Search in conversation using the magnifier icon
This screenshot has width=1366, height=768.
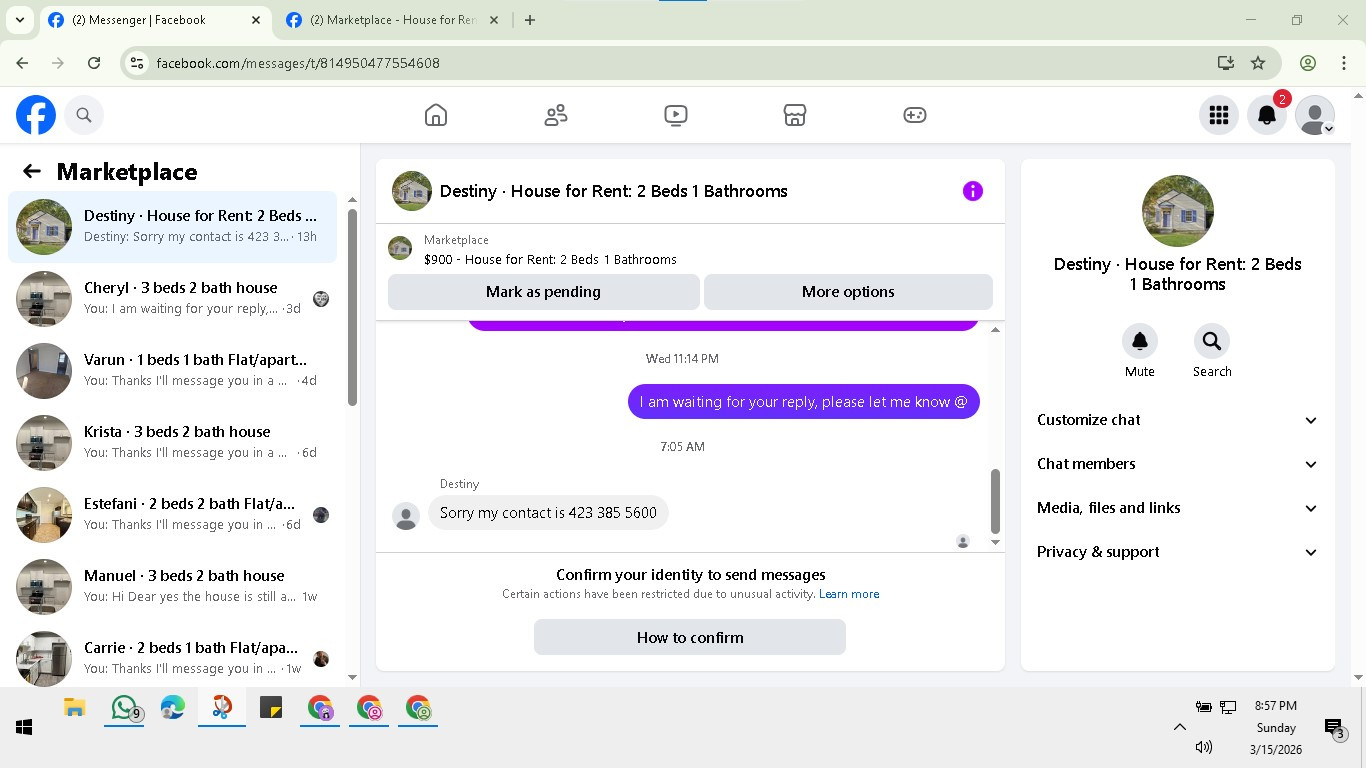(1212, 341)
